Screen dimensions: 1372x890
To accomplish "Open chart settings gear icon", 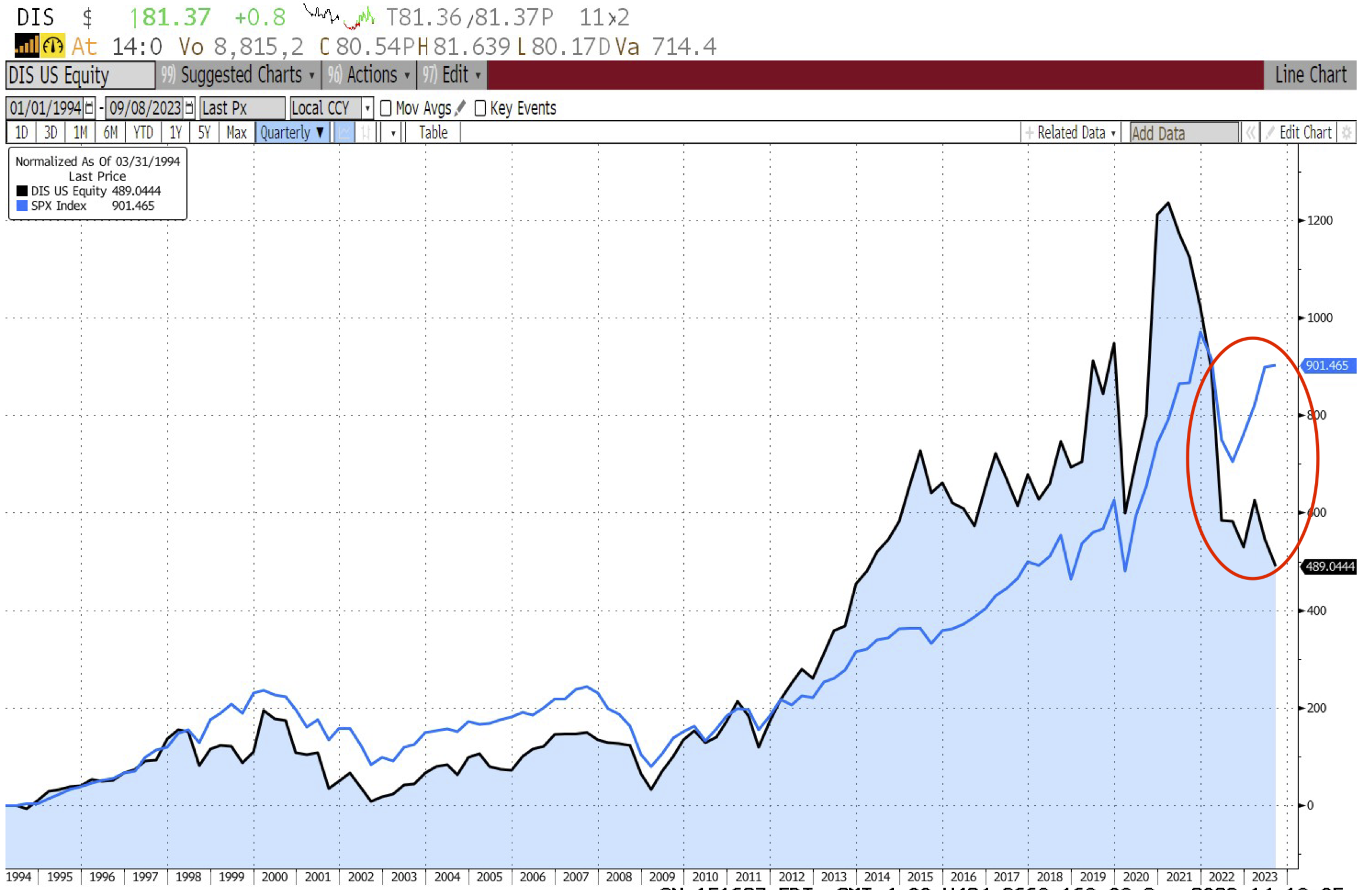I will pos(1346,133).
